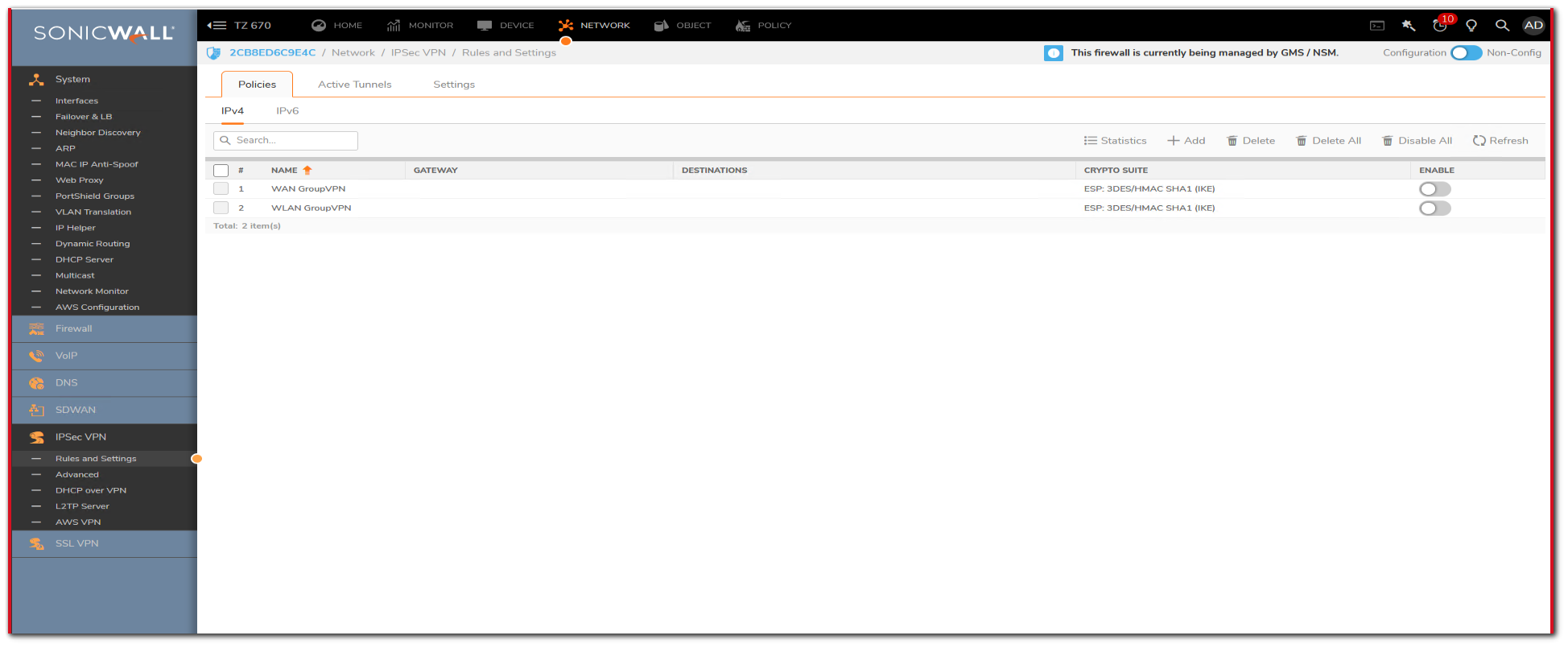The width and height of the screenshot is (1568, 648).
Task: Click the collapse sidebar menu icon
Action: [x=217, y=26]
